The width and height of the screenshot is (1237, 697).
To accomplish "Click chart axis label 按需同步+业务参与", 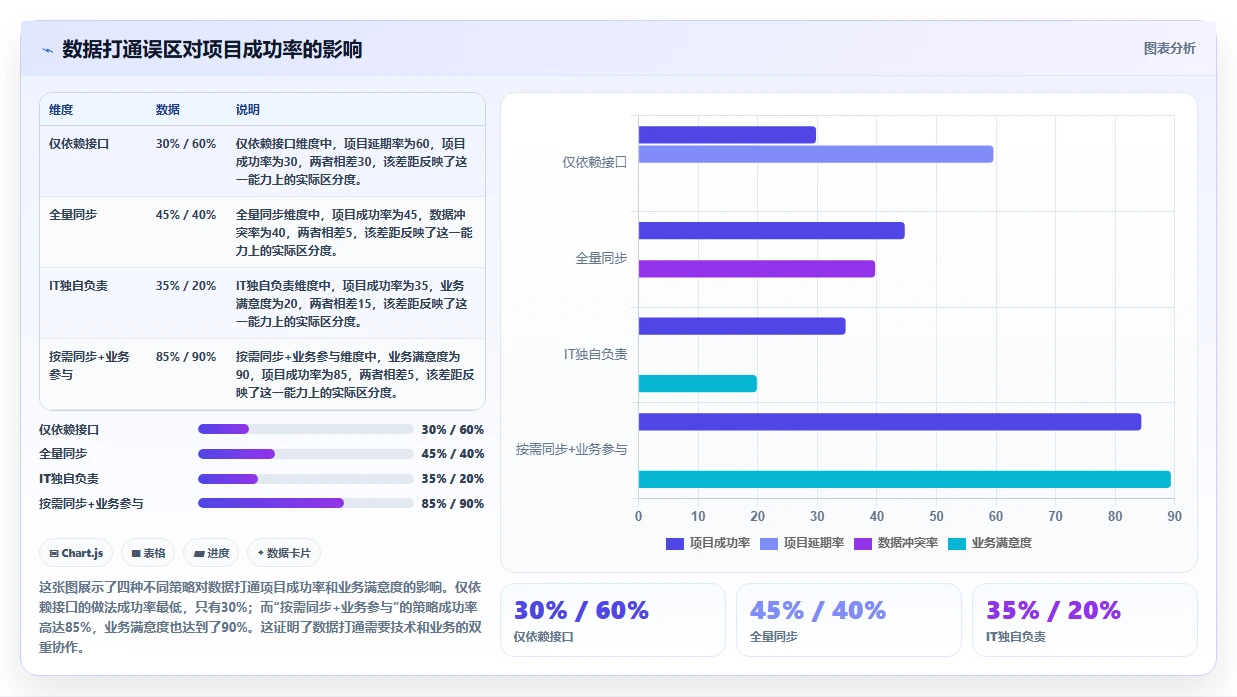I will (x=572, y=450).
